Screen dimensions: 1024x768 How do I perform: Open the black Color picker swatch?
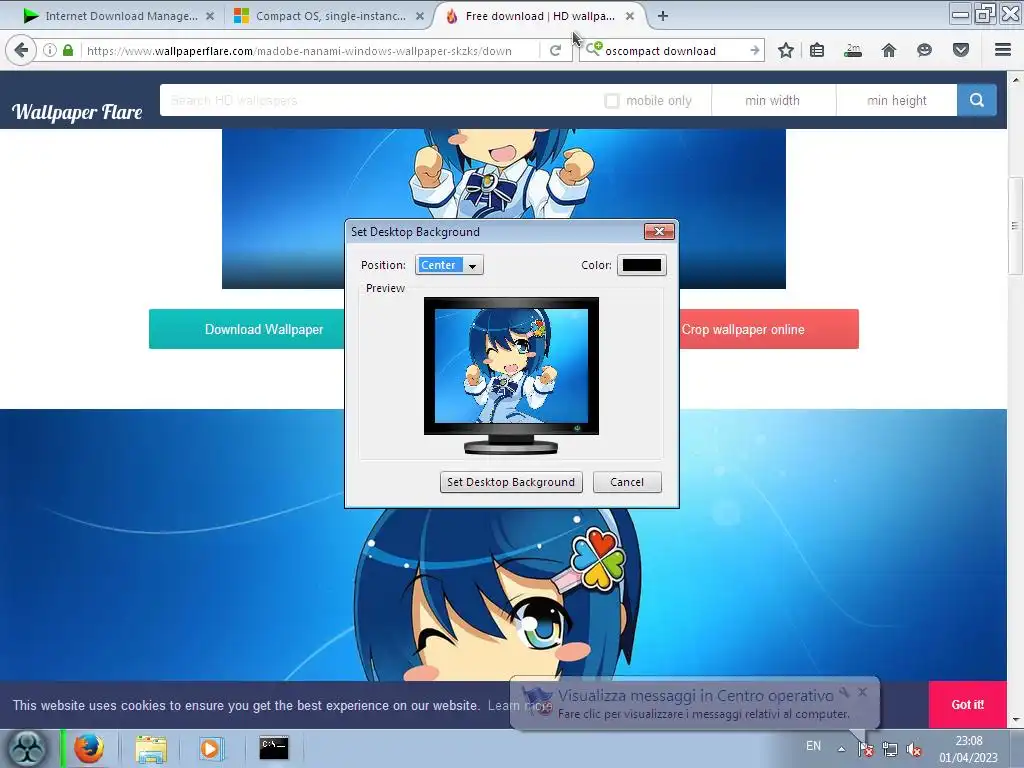tap(642, 265)
